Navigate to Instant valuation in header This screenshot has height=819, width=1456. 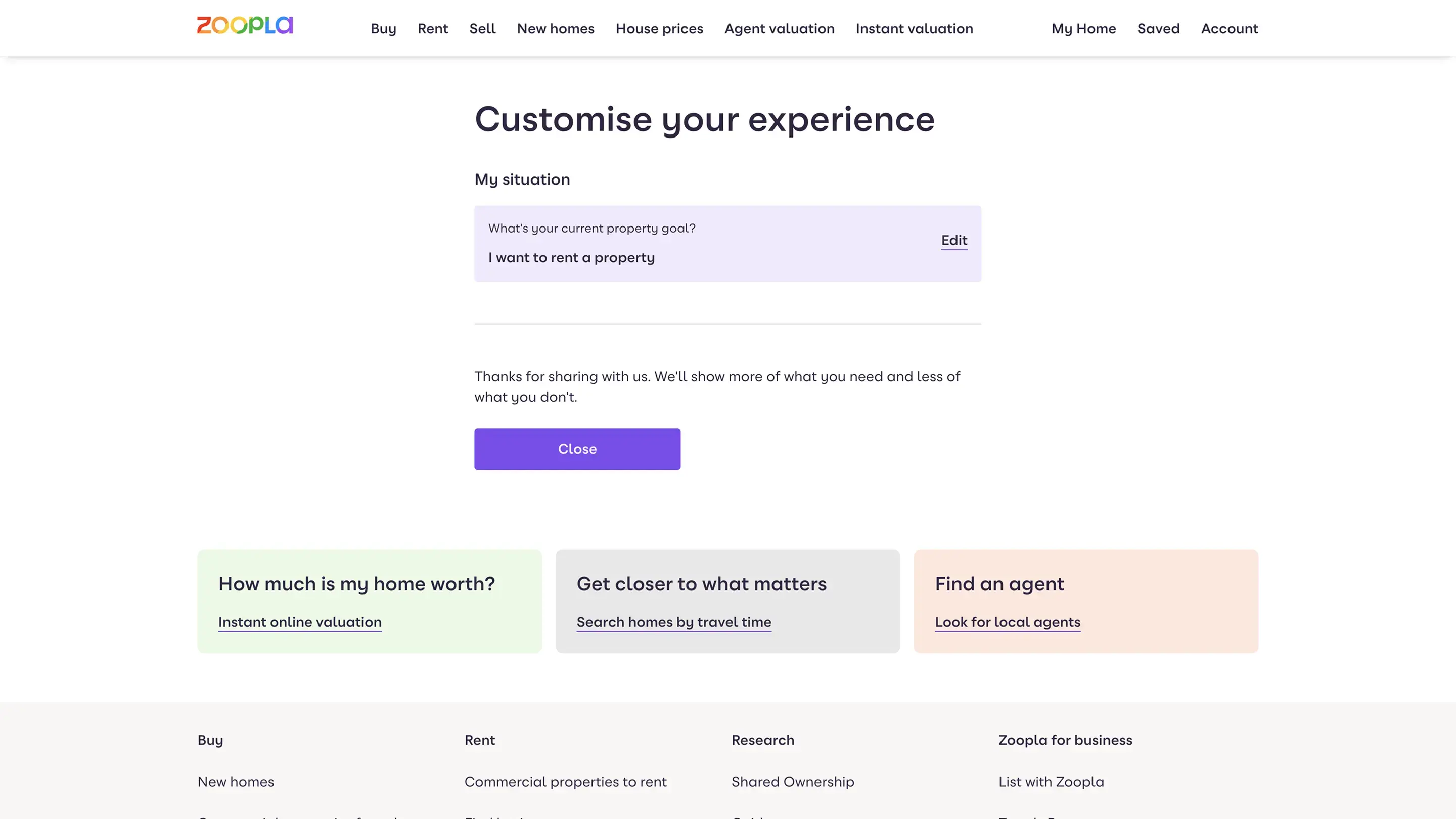[914, 29]
